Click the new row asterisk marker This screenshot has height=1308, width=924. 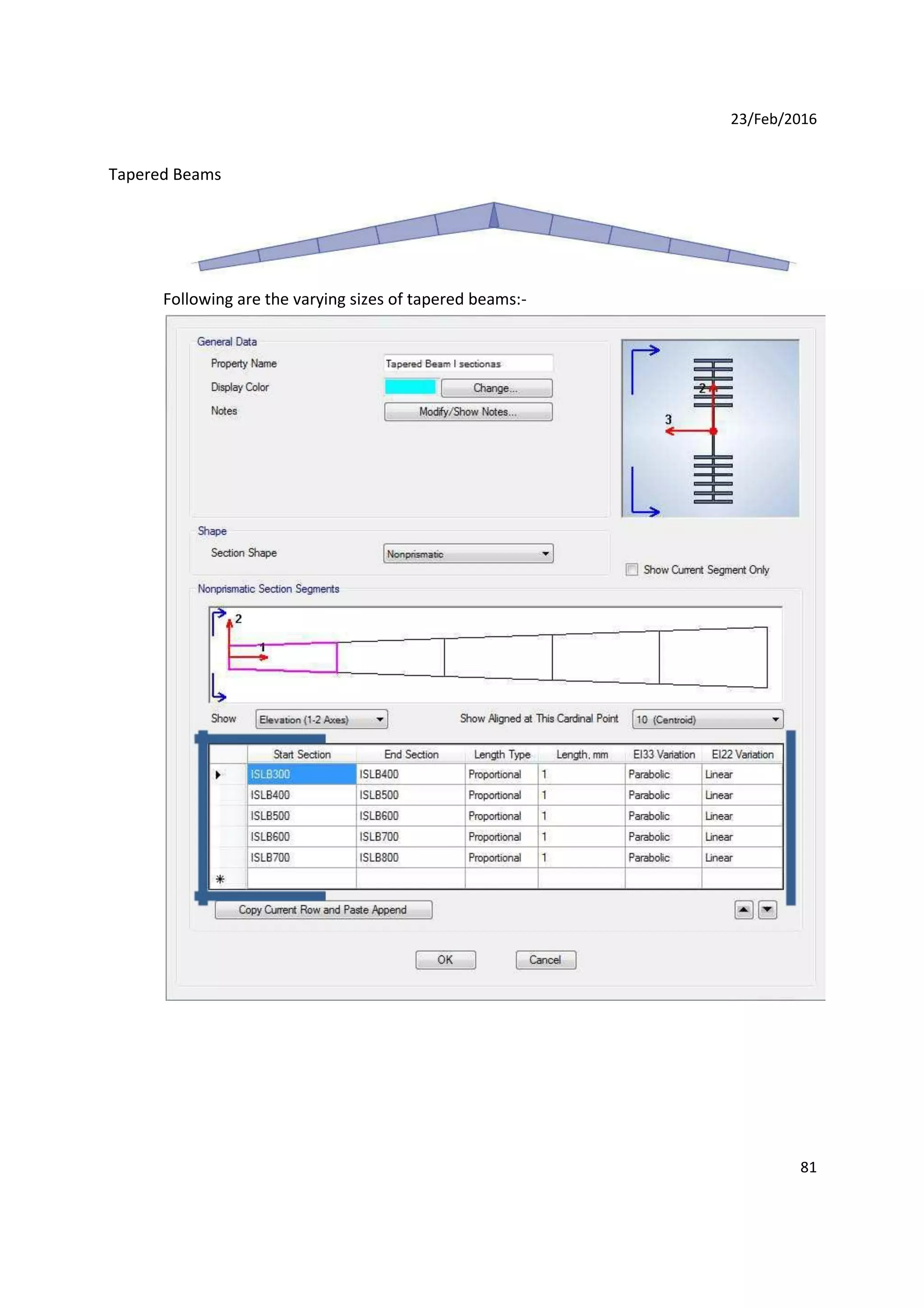tap(220, 879)
